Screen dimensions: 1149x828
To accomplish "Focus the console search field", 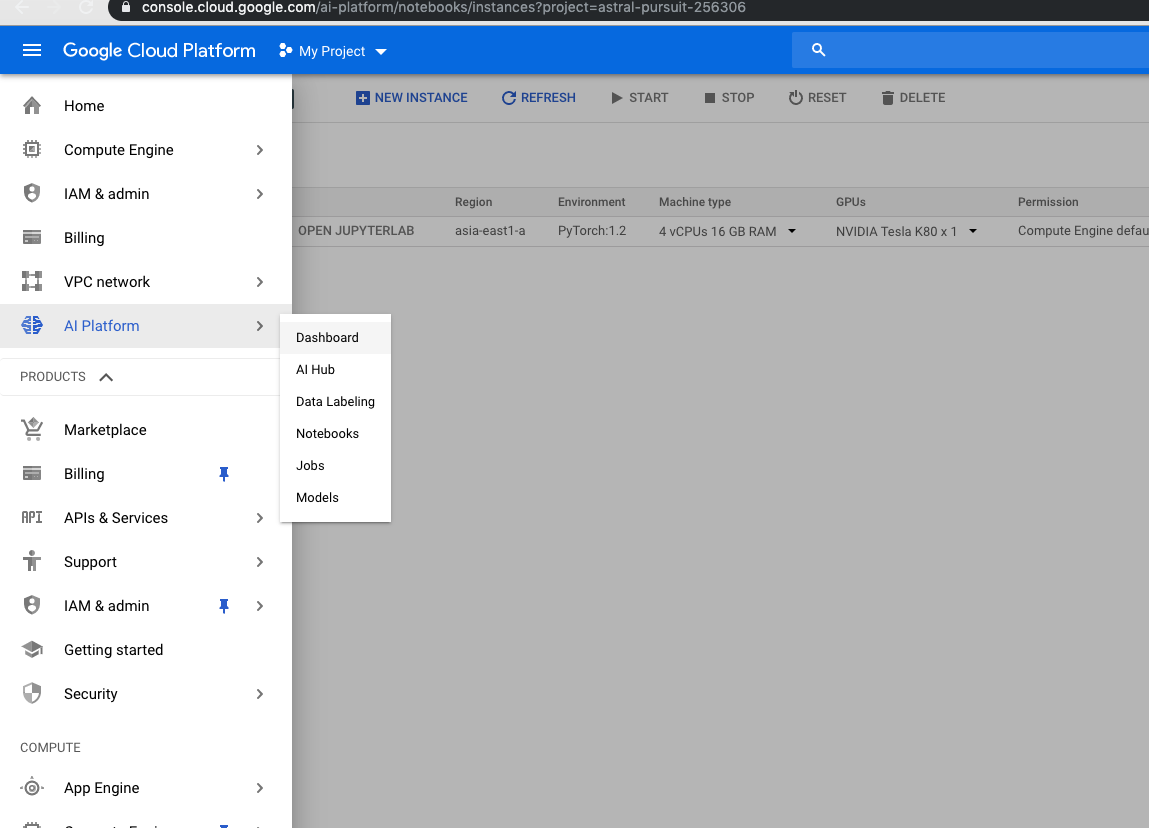I will [970, 50].
